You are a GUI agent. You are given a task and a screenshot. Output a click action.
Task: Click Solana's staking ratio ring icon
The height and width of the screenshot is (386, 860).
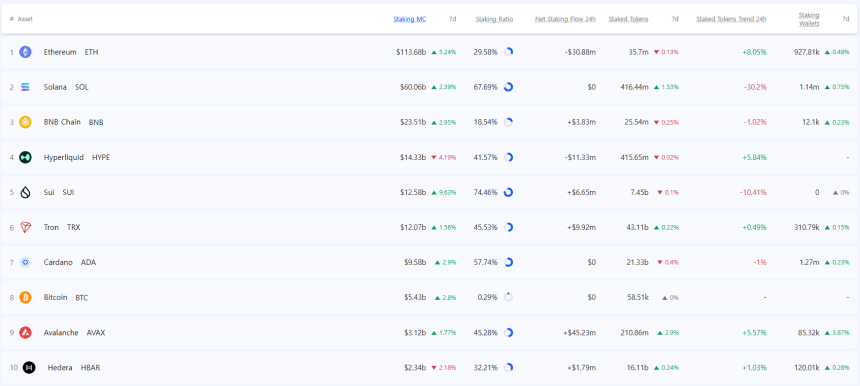pos(508,87)
